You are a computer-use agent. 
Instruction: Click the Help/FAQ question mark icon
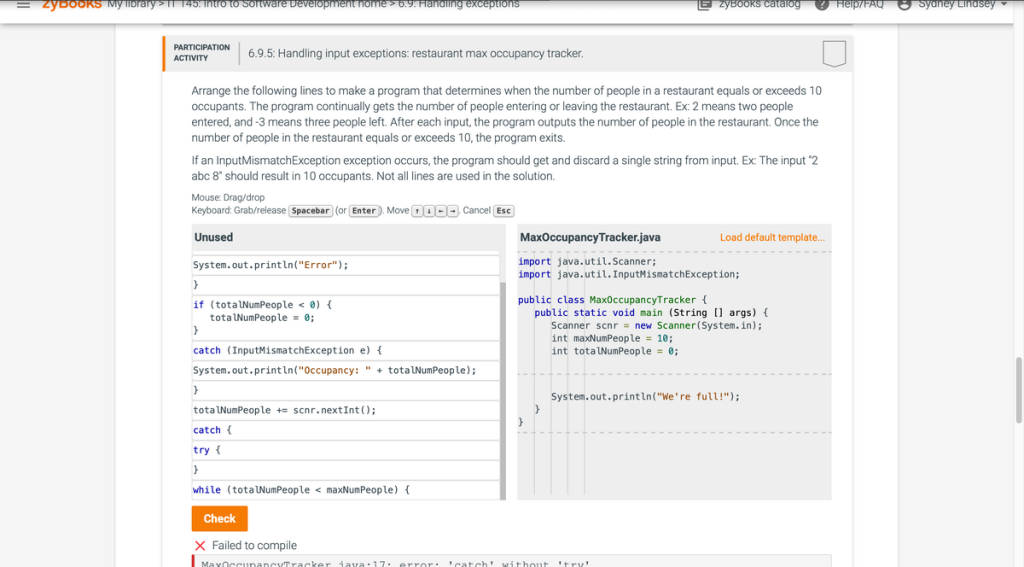(822, 5)
